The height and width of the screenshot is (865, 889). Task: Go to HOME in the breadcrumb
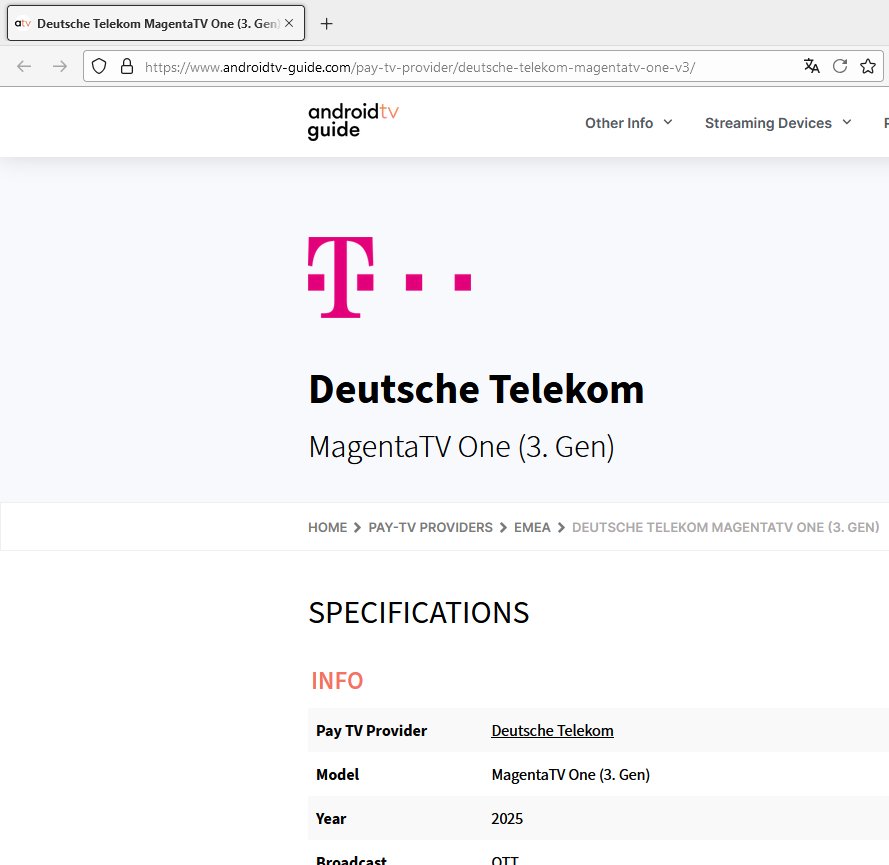[327, 527]
